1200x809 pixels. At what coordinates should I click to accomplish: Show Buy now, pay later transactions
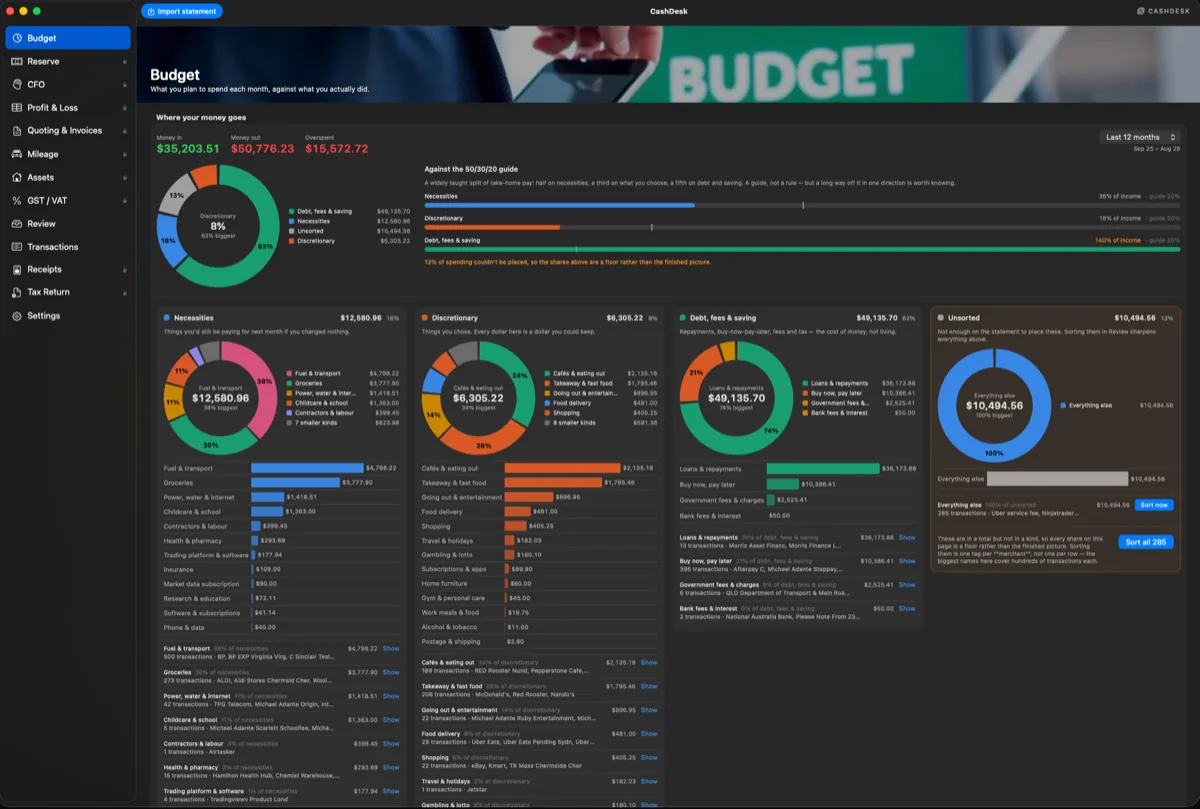click(x=907, y=561)
